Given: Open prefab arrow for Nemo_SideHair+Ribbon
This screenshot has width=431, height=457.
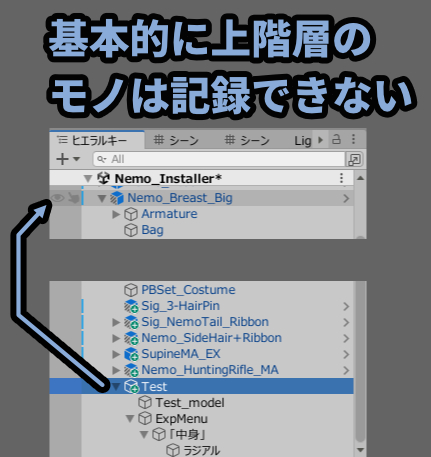Looking at the screenshot, I should tap(346, 338).
